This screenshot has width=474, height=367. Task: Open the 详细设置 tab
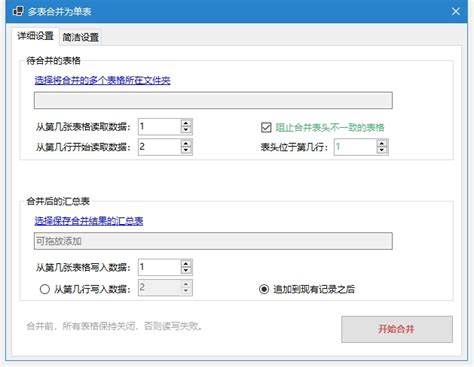pyautogui.click(x=35, y=36)
